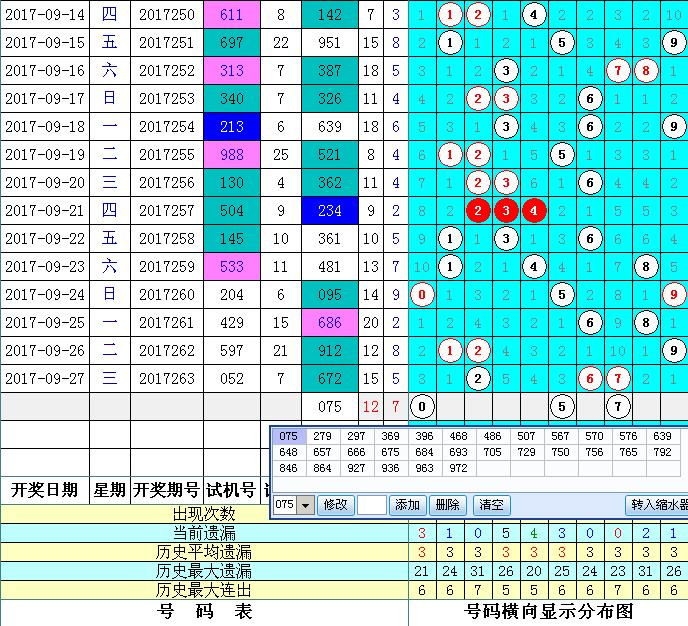Select number 792 in the list grid

click(662, 452)
